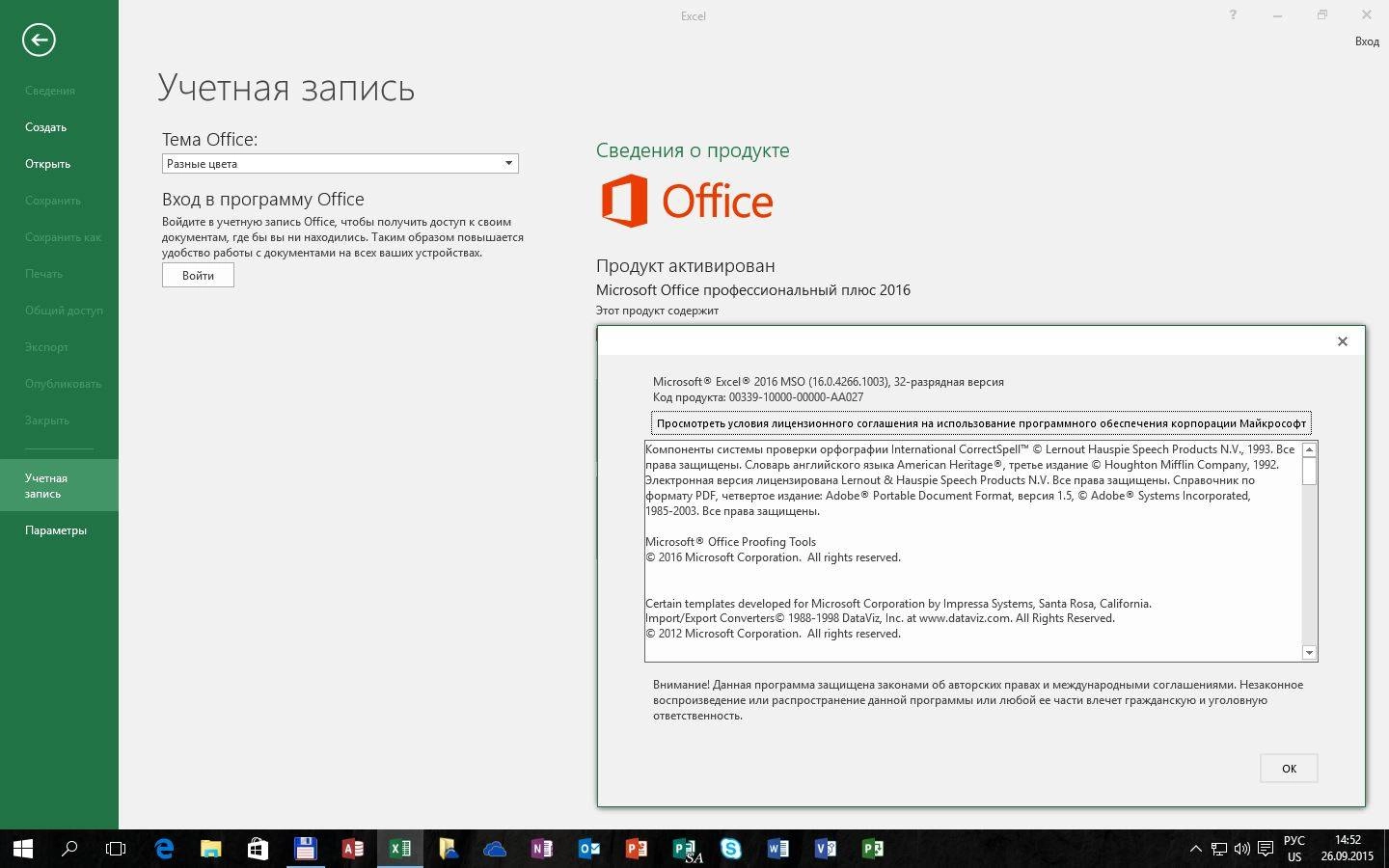Launch Visio from the taskbar

[x=825, y=849]
